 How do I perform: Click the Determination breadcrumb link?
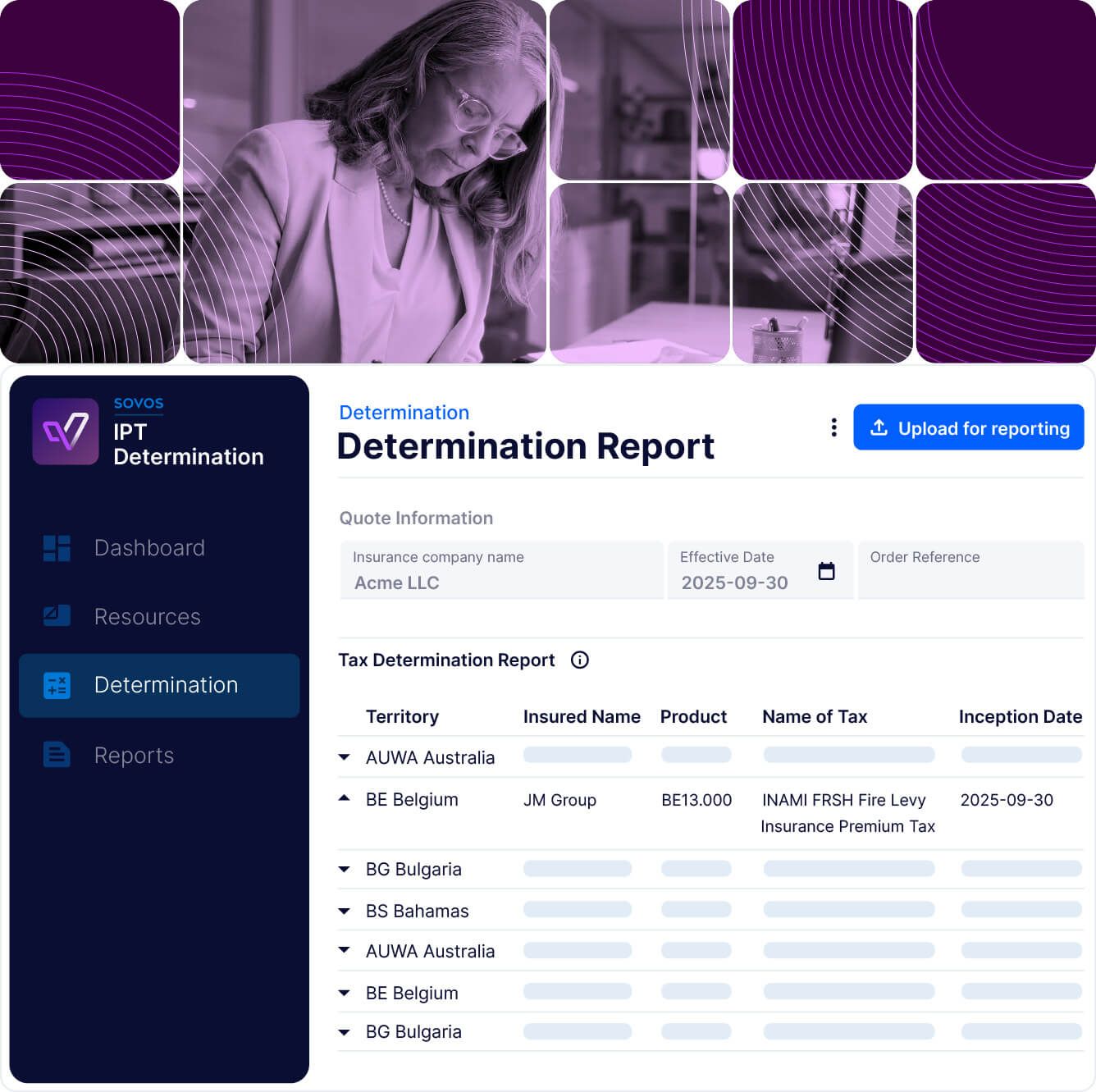tap(404, 413)
